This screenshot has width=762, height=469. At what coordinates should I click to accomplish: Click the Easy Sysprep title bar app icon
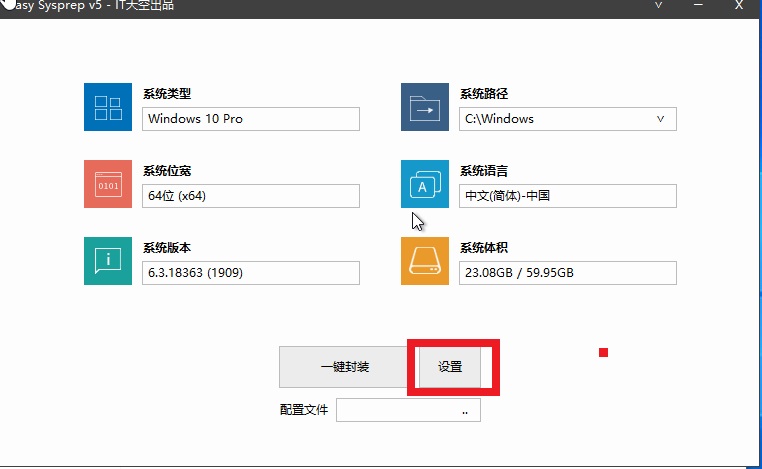coord(5,5)
